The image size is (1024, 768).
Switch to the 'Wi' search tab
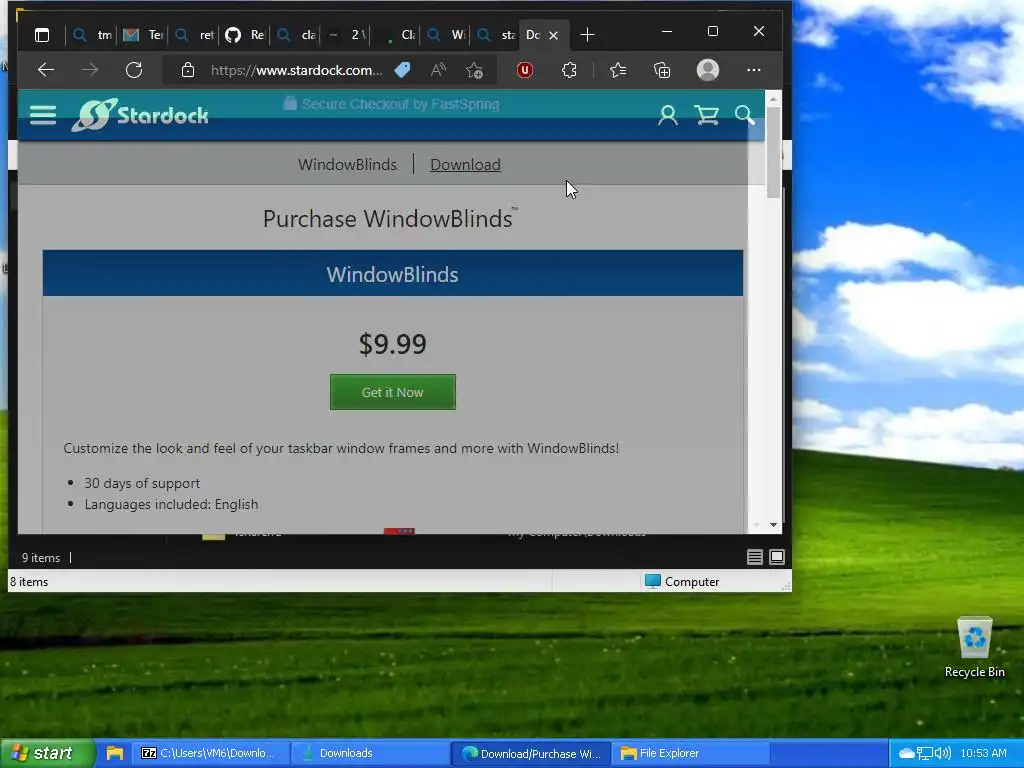(x=446, y=35)
